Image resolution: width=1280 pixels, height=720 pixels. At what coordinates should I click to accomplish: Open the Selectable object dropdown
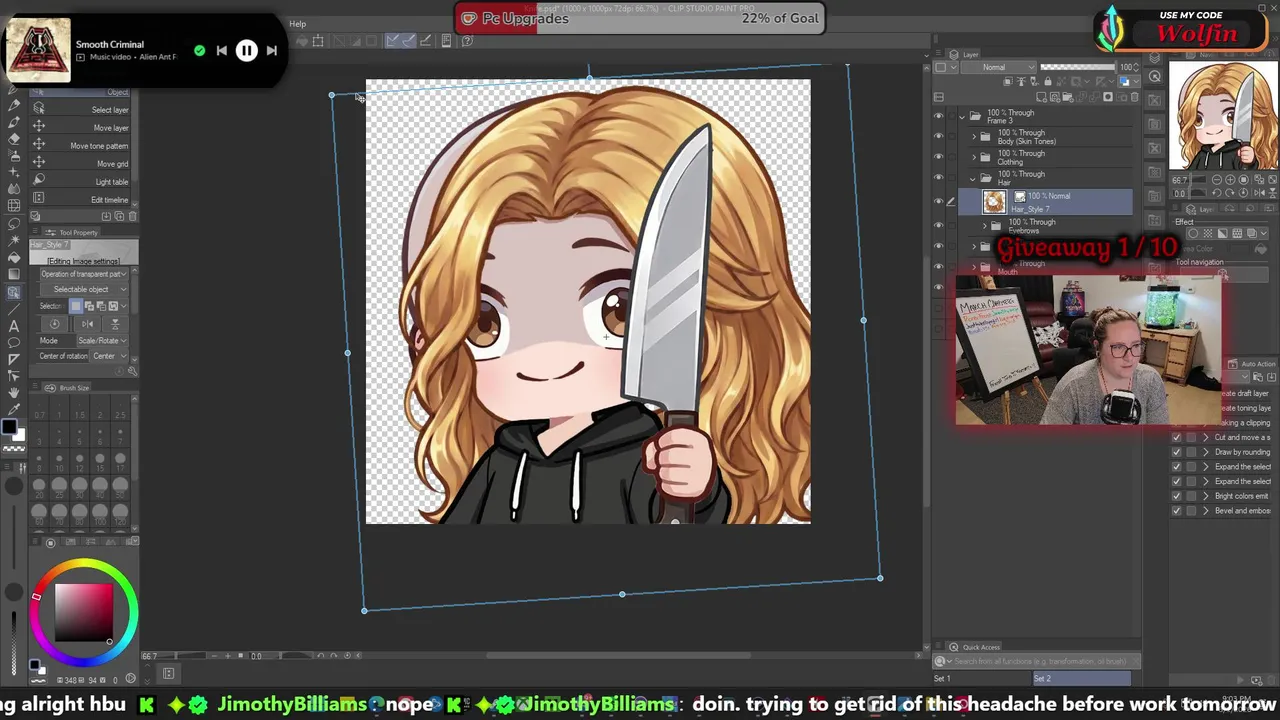[x=83, y=290]
